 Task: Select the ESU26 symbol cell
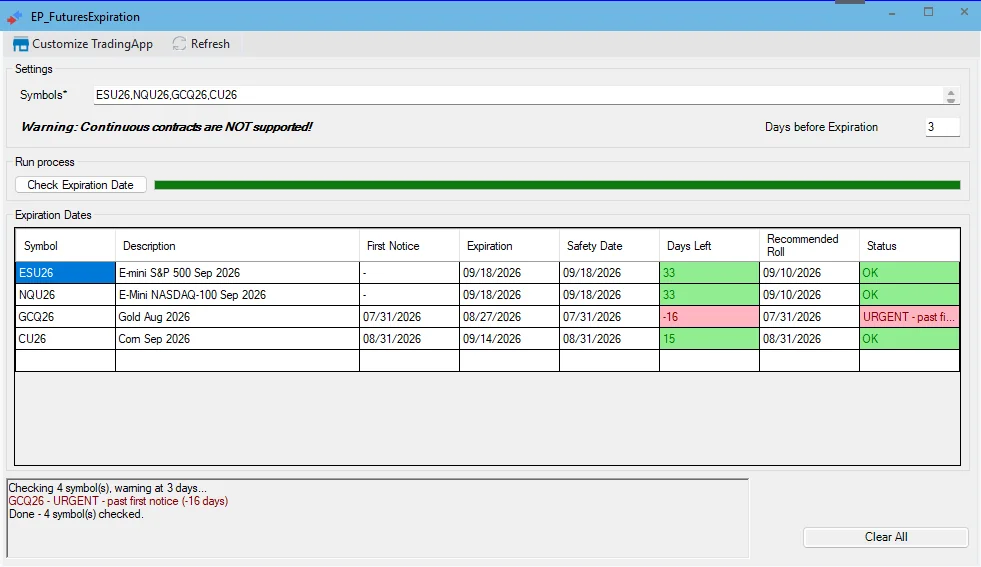coord(65,273)
